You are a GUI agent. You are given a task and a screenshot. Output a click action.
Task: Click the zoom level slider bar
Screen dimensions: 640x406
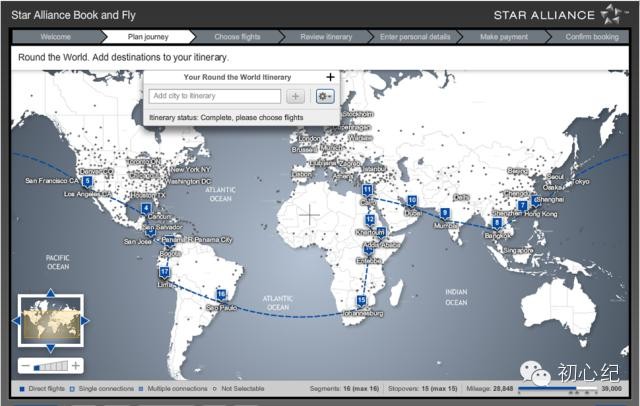(51, 366)
